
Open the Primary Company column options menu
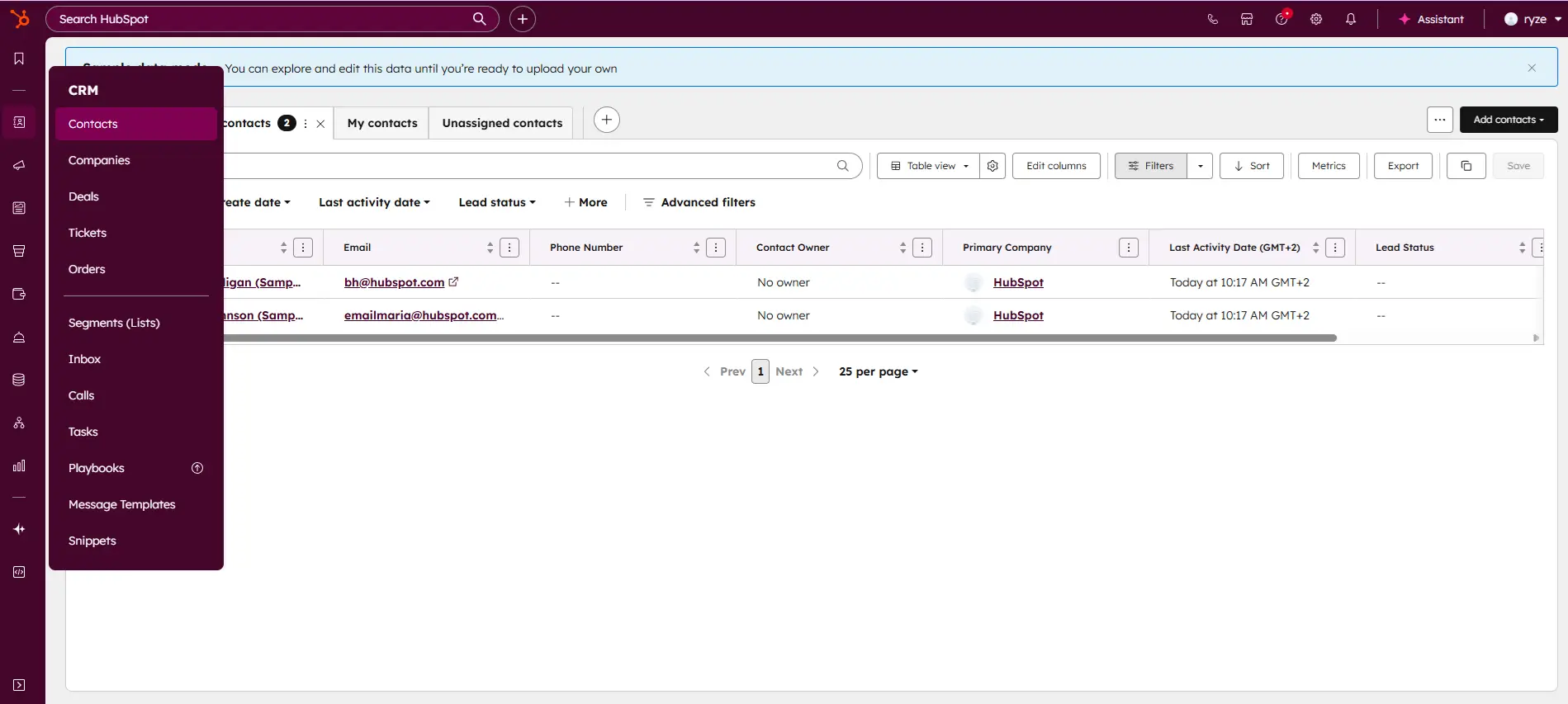coord(1129,248)
